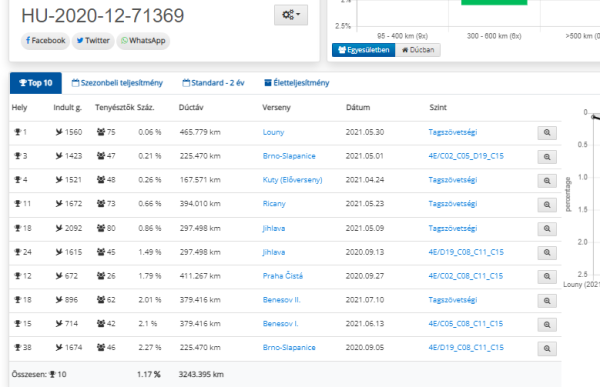
Task: Click 4E/C02_C08_C11_C15 level link
Action: pyautogui.click(x=466, y=276)
